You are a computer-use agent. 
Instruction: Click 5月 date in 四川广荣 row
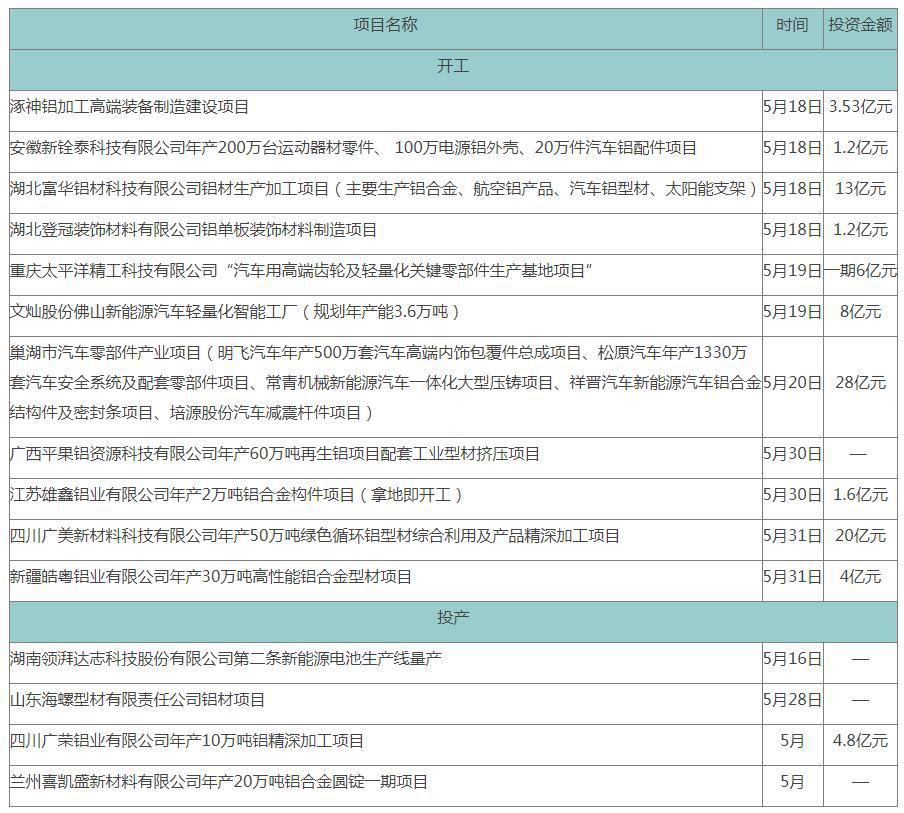[x=792, y=741]
